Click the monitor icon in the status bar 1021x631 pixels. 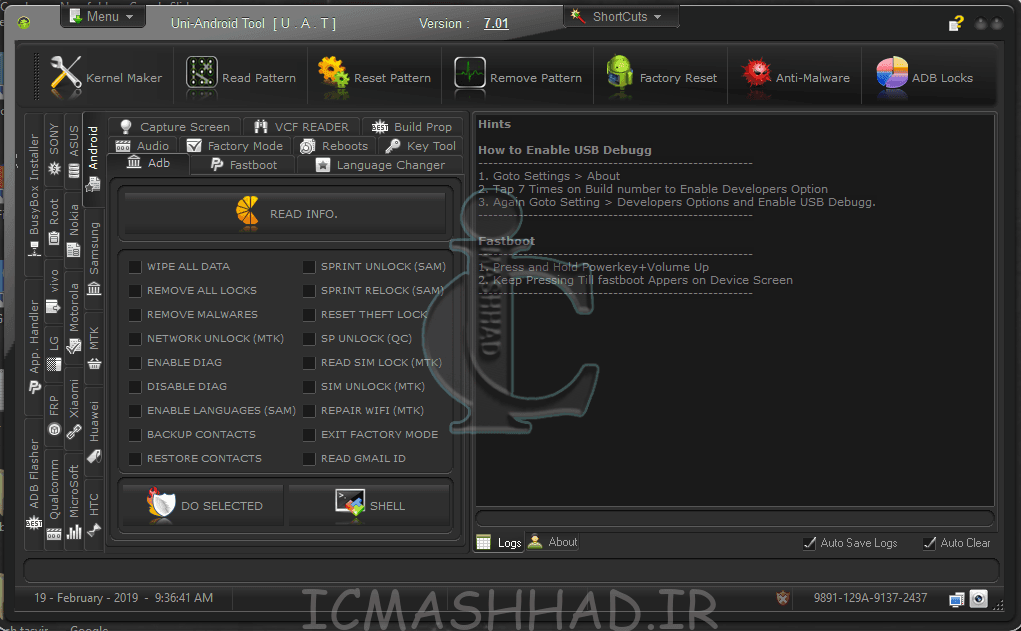pos(956,599)
